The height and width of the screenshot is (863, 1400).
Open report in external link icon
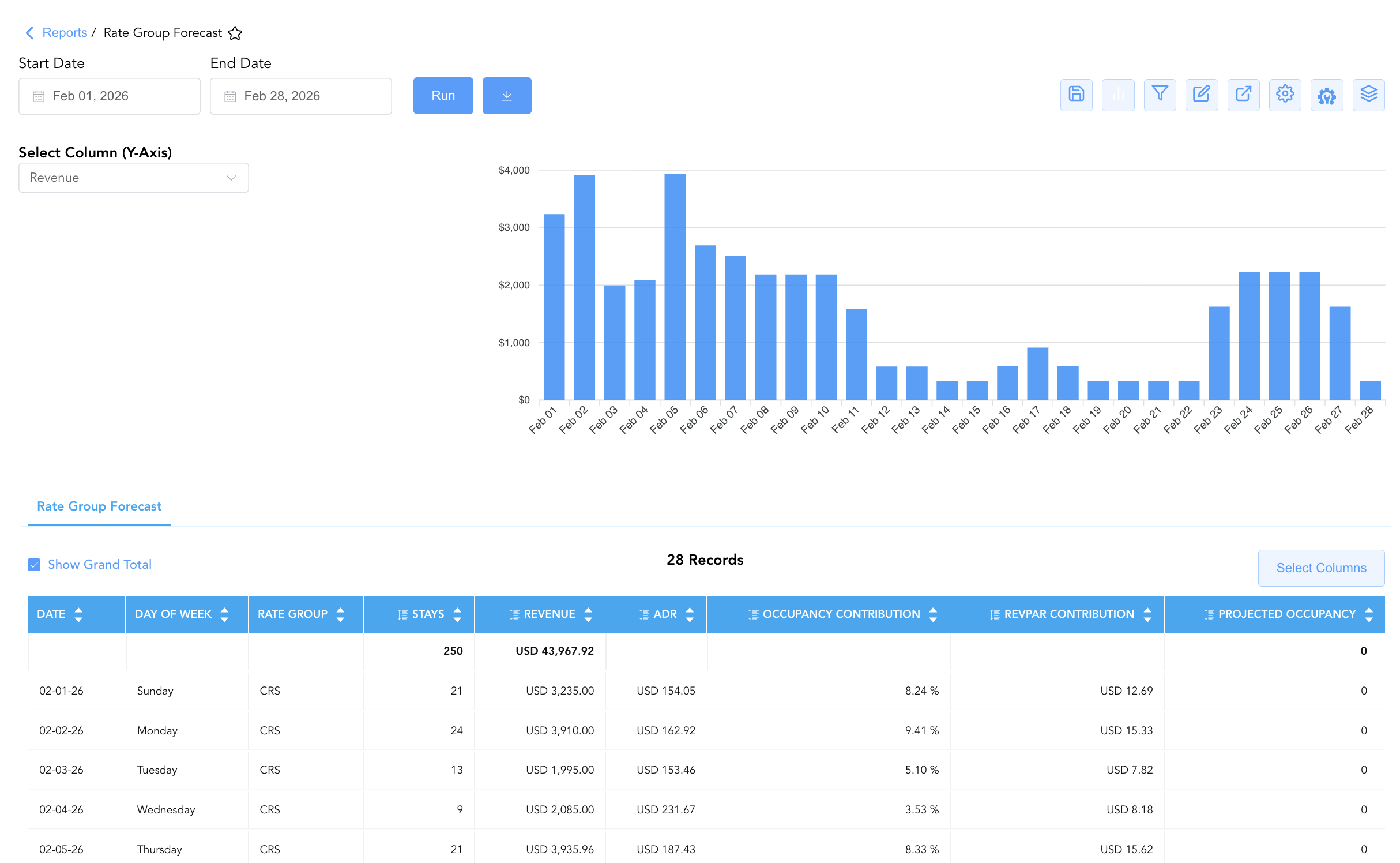1243,95
